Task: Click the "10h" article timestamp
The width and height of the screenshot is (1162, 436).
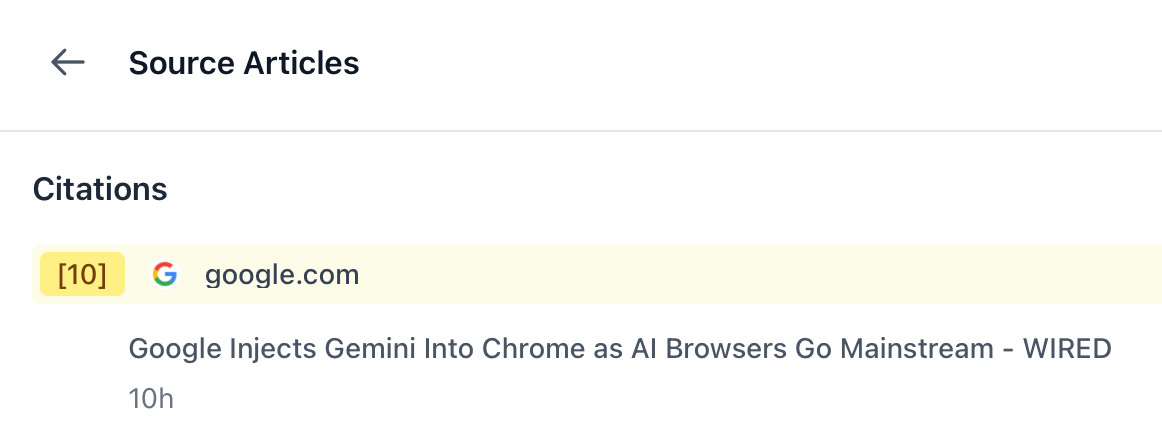Action: click(x=151, y=399)
